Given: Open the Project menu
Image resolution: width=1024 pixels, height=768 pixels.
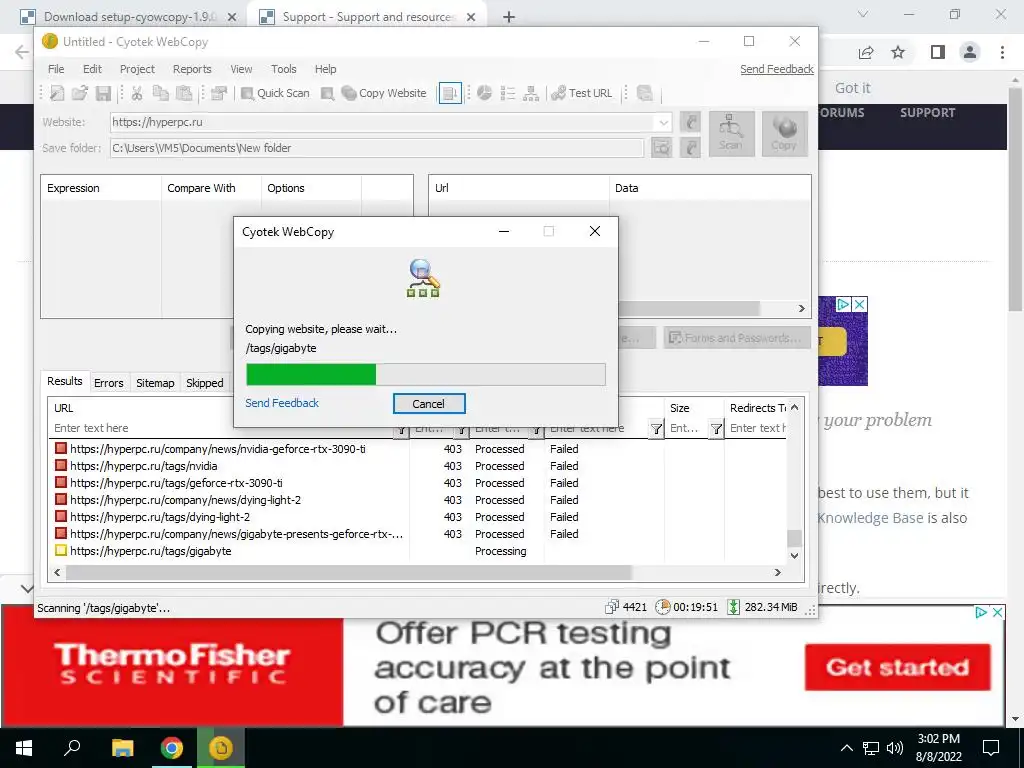Looking at the screenshot, I should click(137, 69).
